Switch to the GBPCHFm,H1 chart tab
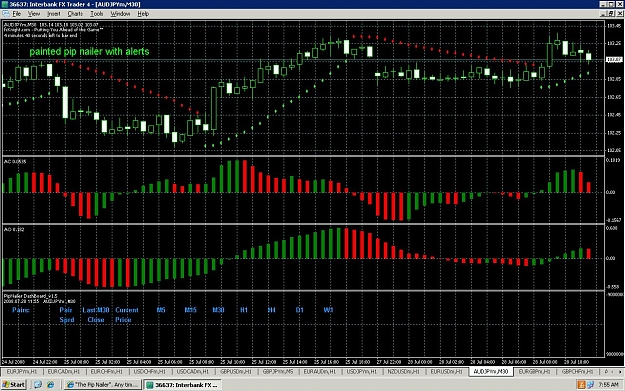Screen dimensions: 625x391 578,371
